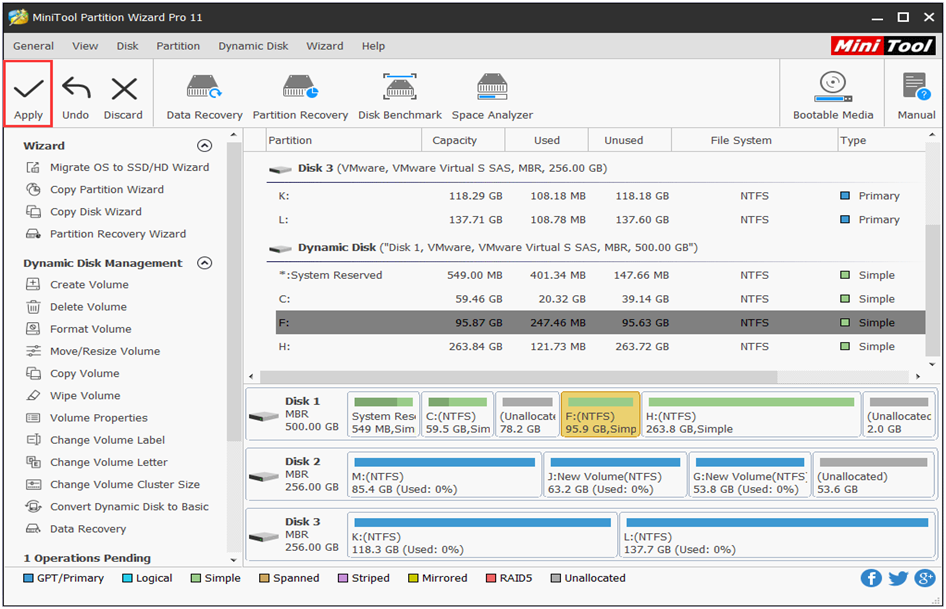Select the K: partition row
Image resolution: width=946 pixels, height=609 pixels.
600,196
